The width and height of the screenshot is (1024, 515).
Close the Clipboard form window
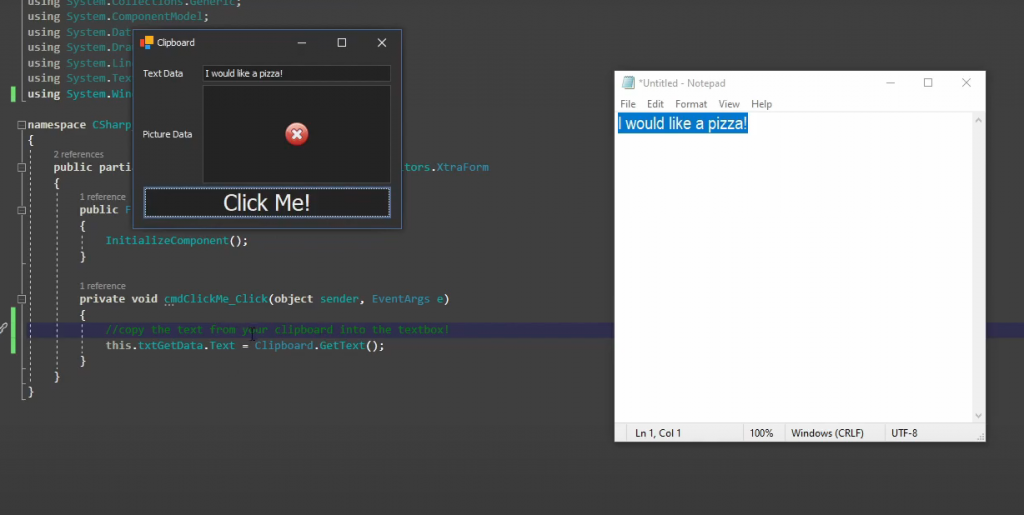382,42
